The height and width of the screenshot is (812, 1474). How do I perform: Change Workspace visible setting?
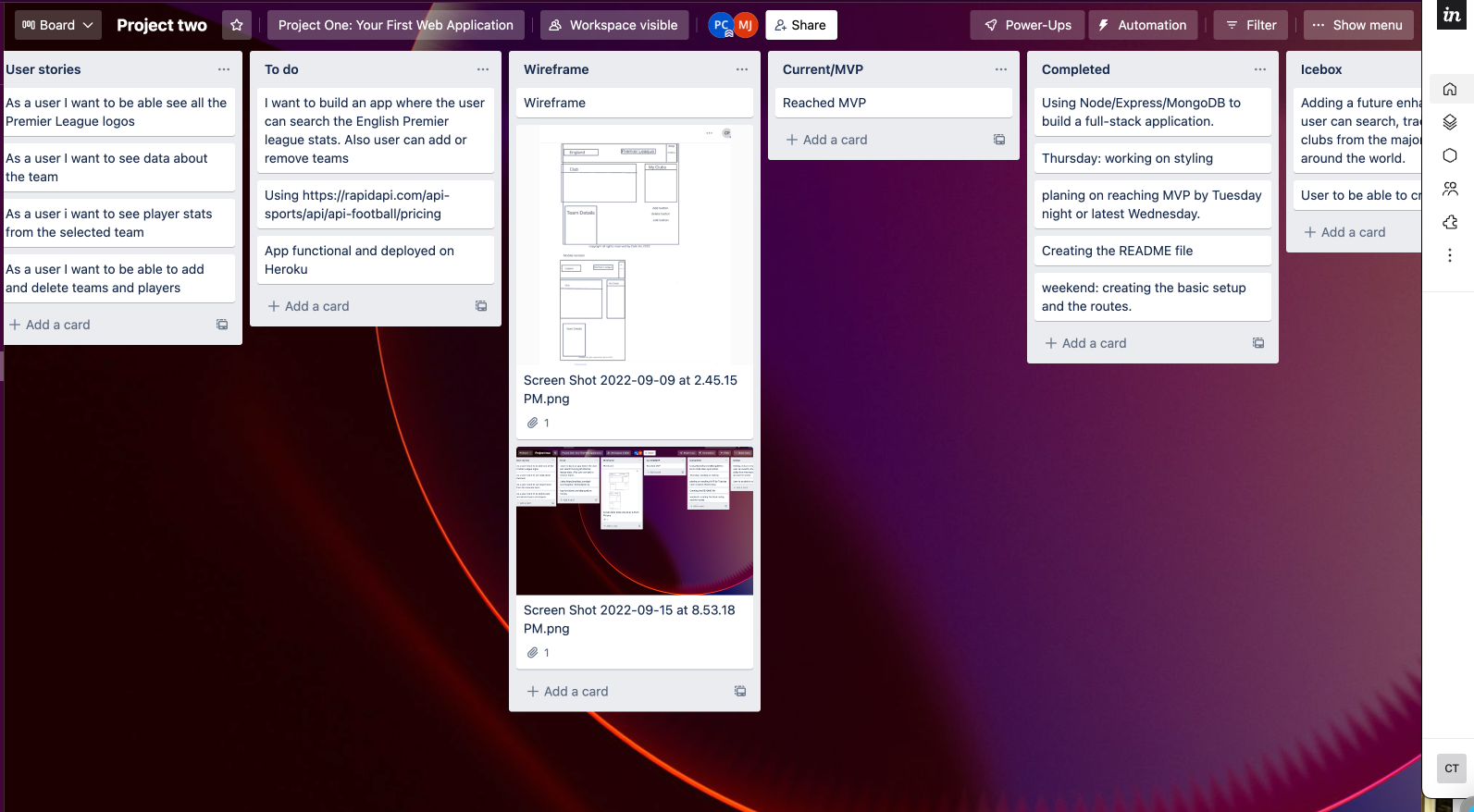(613, 25)
